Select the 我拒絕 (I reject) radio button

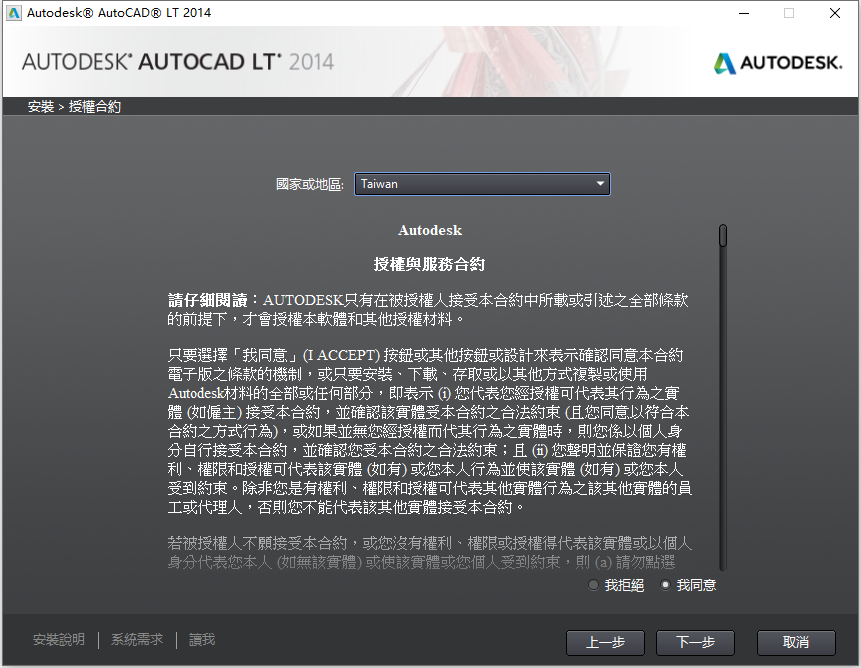point(593,585)
